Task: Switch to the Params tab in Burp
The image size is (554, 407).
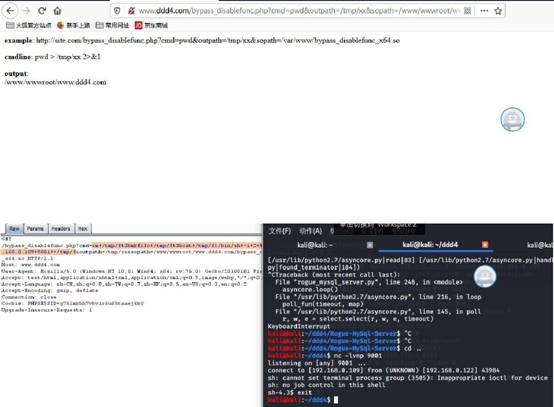Action: pyautogui.click(x=35, y=229)
